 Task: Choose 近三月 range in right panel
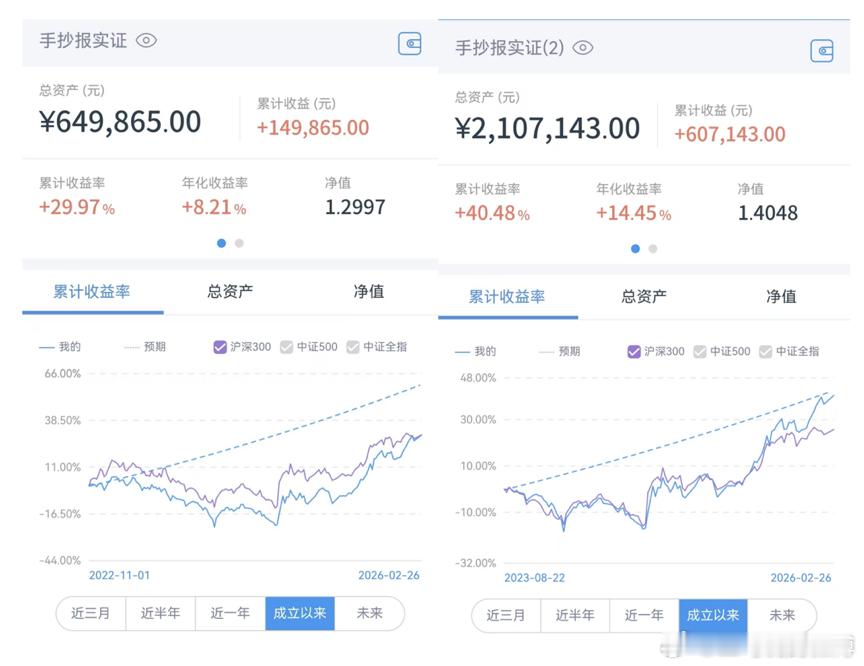click(506, 615)
